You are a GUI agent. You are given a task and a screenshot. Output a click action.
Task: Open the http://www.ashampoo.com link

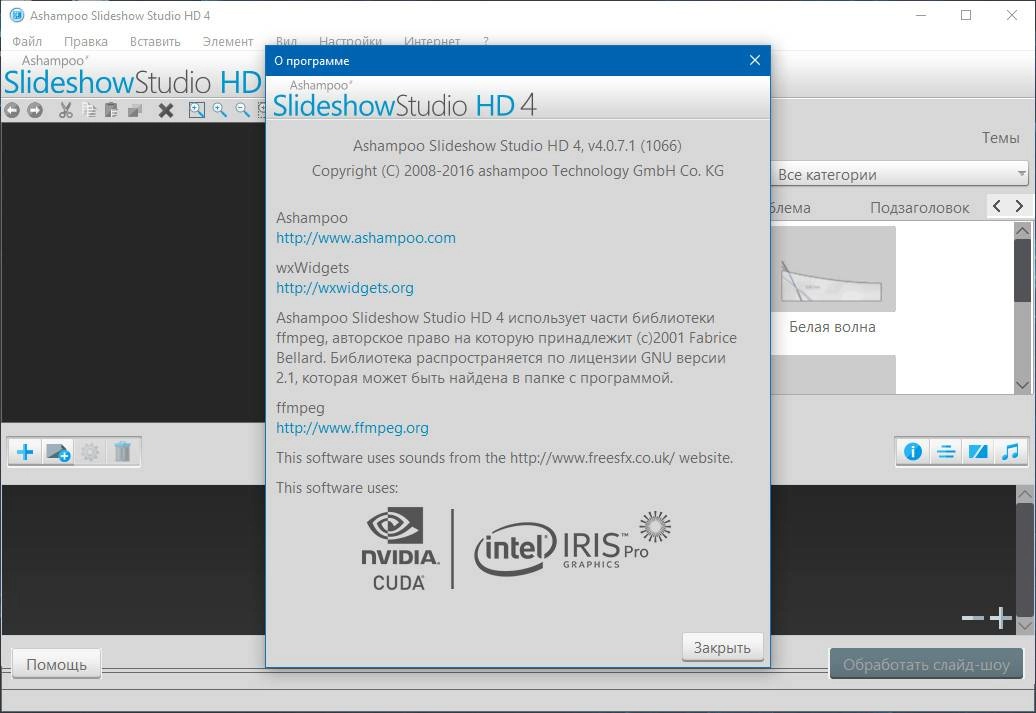point(366,238)
